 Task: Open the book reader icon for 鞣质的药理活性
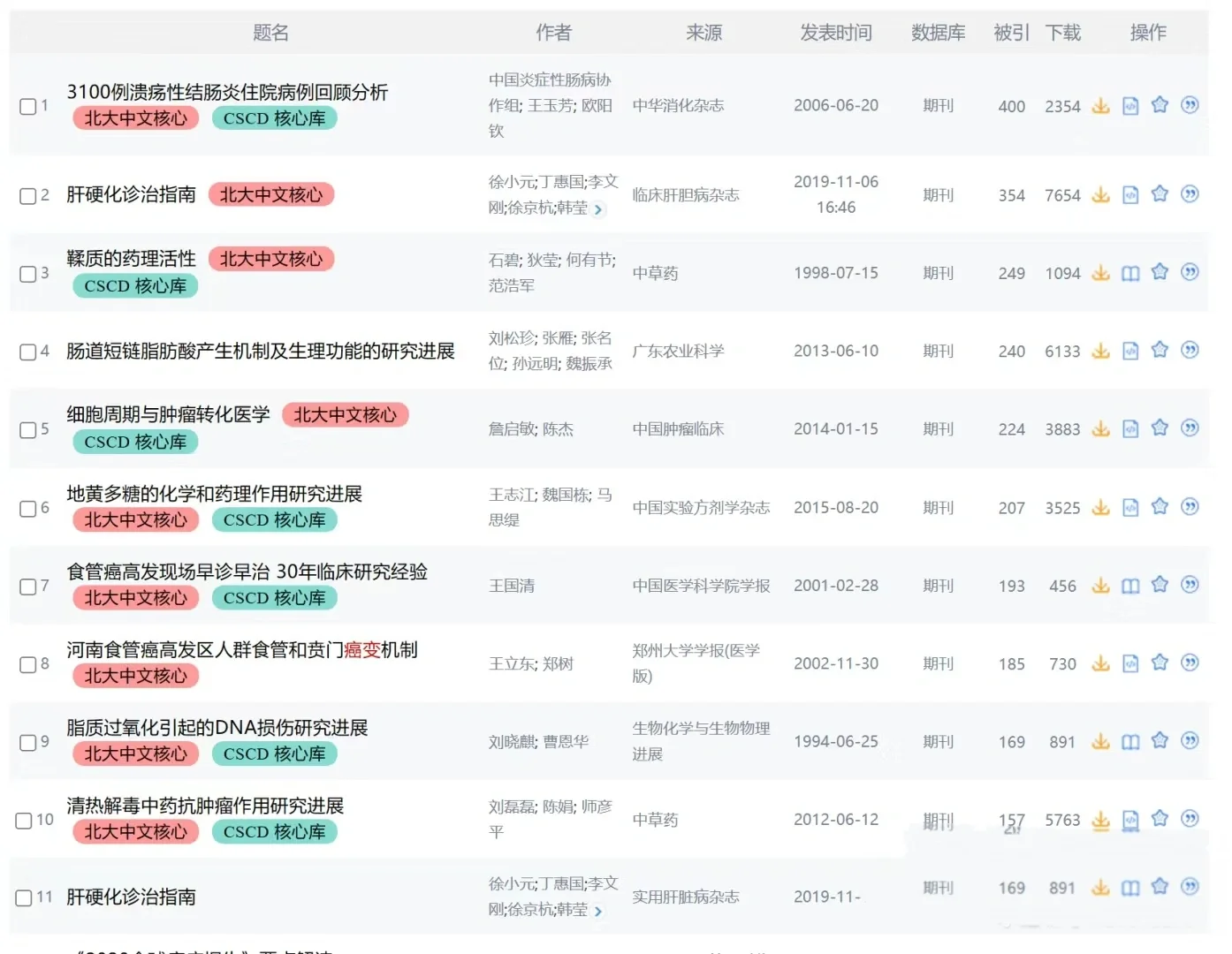[x=1130, y=273]
